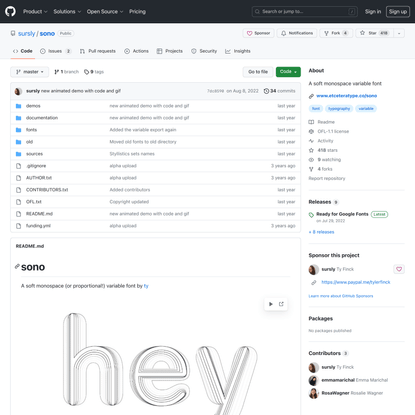Open the Activity link
Image resolution: width=415 pixels, height=415 pixels.
[321, 141]
